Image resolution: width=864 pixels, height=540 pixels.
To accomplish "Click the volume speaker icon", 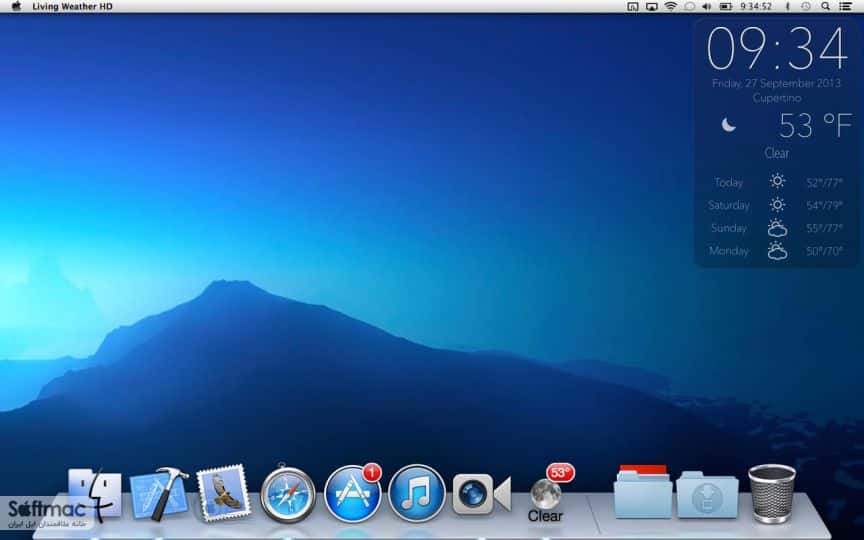I will [x=707, y=6].
